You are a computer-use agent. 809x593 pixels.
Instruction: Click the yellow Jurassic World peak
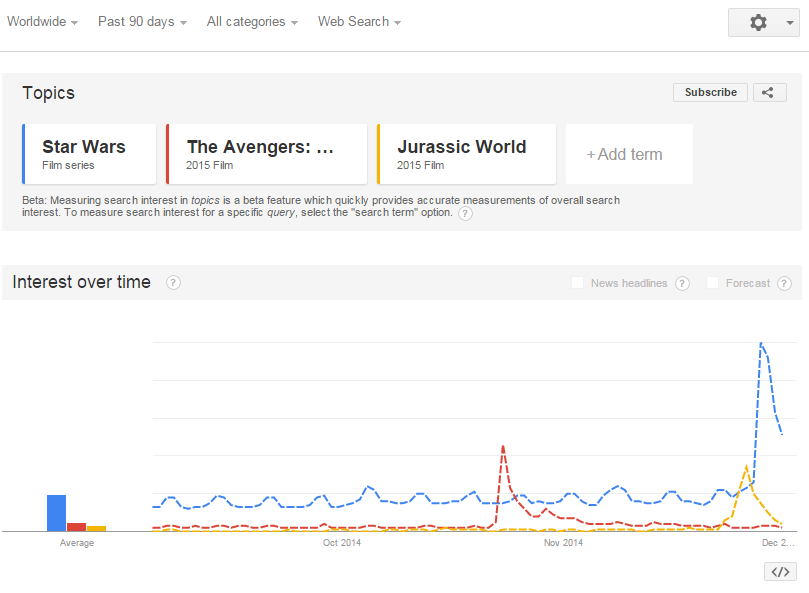(746, 467)
